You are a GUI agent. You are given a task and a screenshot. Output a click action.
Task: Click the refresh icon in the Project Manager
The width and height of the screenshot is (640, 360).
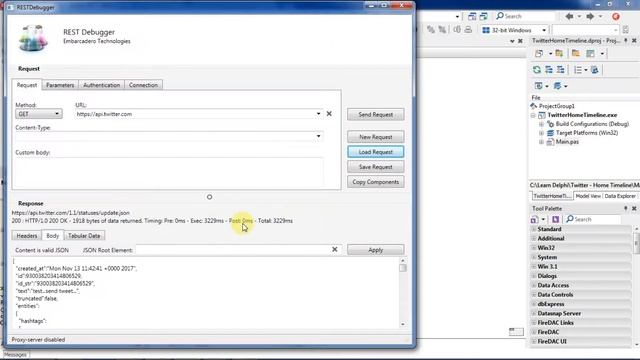tap(537, 70)
